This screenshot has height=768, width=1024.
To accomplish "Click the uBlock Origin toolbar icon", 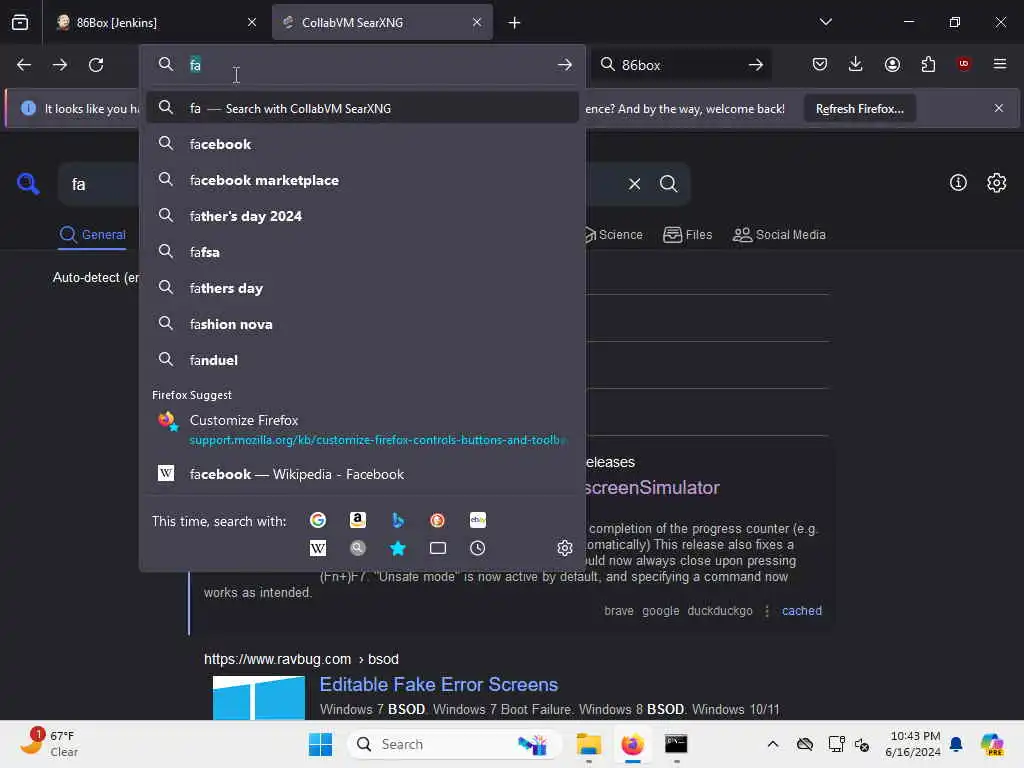I will 964,64.
